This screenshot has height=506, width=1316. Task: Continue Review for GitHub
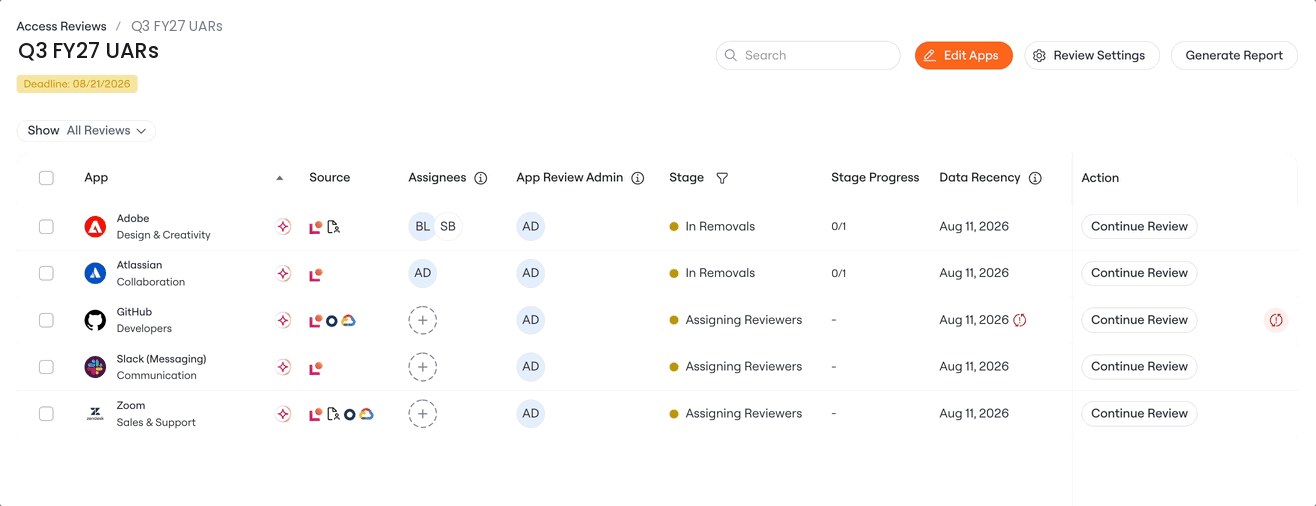click(x=1139, y=320)
